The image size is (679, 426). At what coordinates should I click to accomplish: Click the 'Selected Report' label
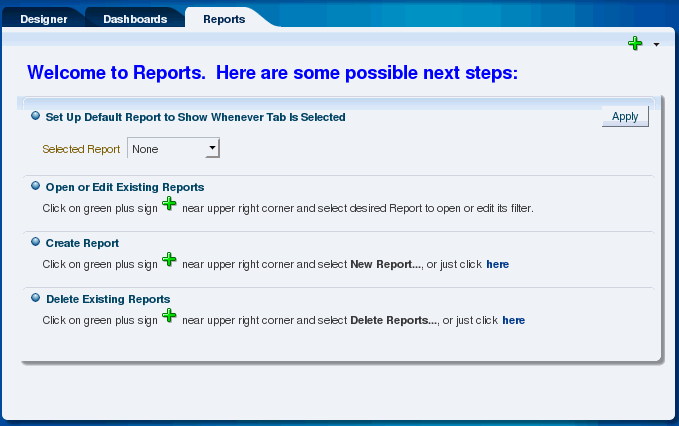(81, 149)
